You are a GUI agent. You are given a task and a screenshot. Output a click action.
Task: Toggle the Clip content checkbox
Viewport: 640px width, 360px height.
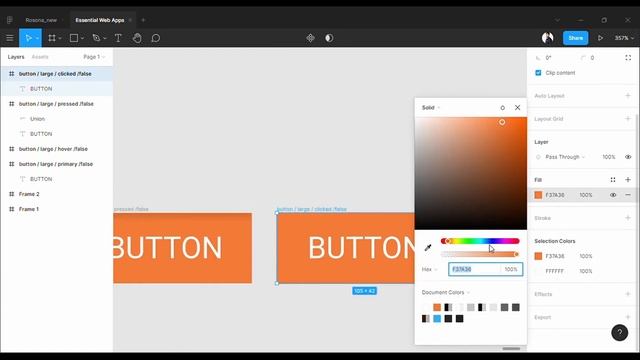538,73
